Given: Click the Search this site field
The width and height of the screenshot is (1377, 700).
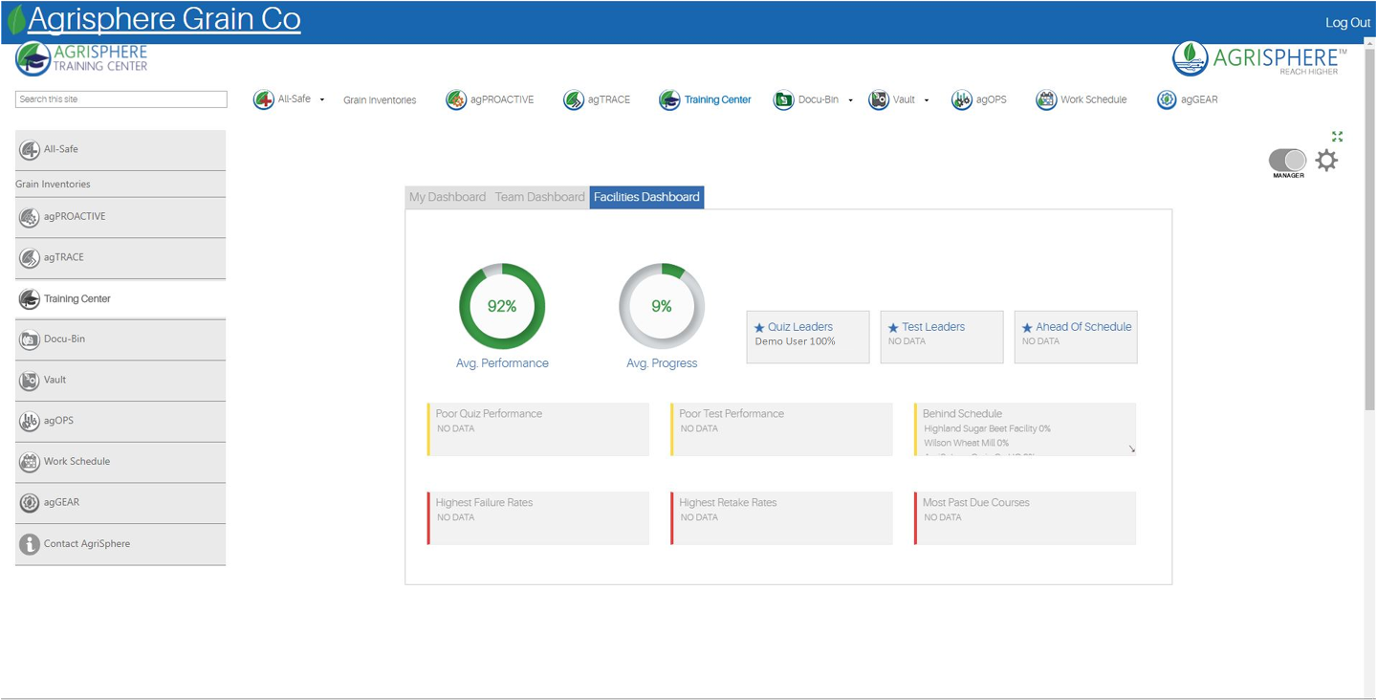Looking at the screenshot, I should [x=121, y=99].
